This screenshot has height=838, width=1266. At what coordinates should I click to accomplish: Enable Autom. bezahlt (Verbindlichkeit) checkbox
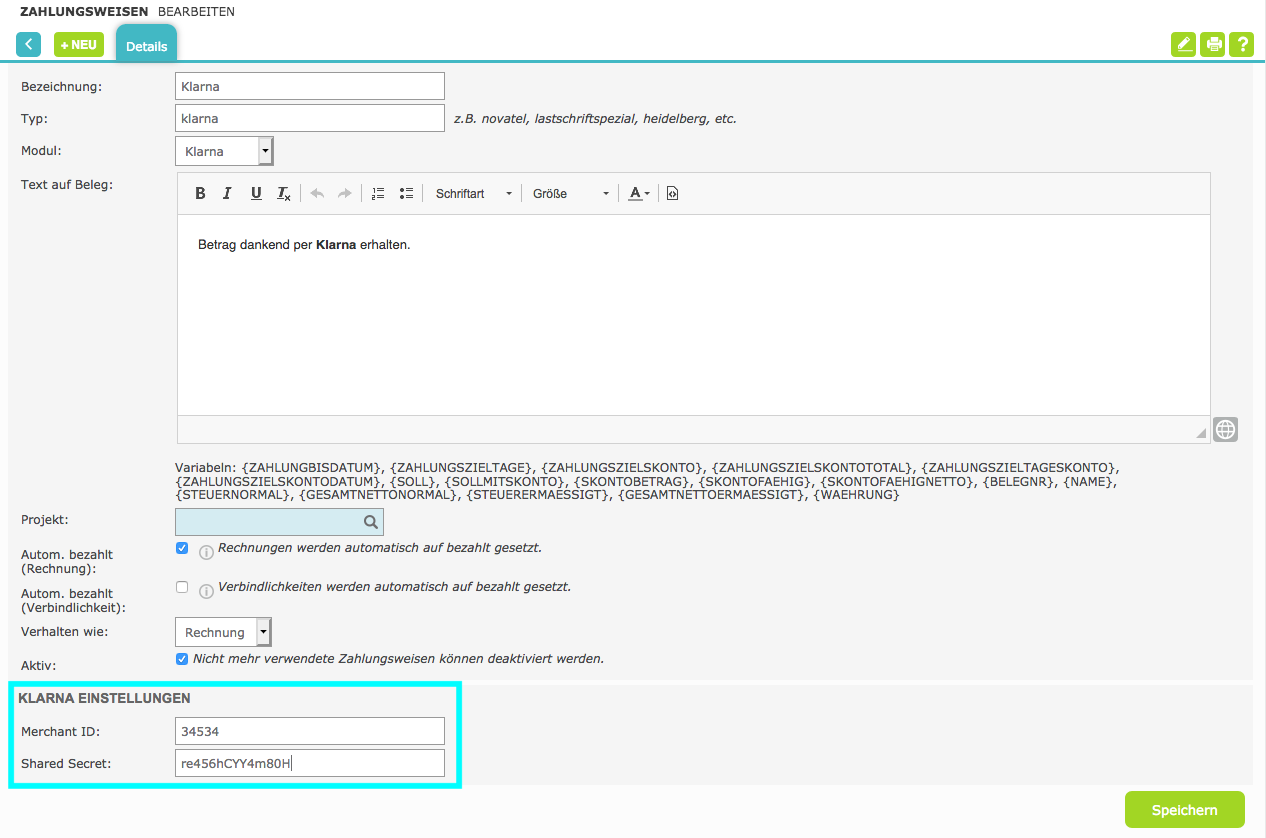[x=182, y=587]
